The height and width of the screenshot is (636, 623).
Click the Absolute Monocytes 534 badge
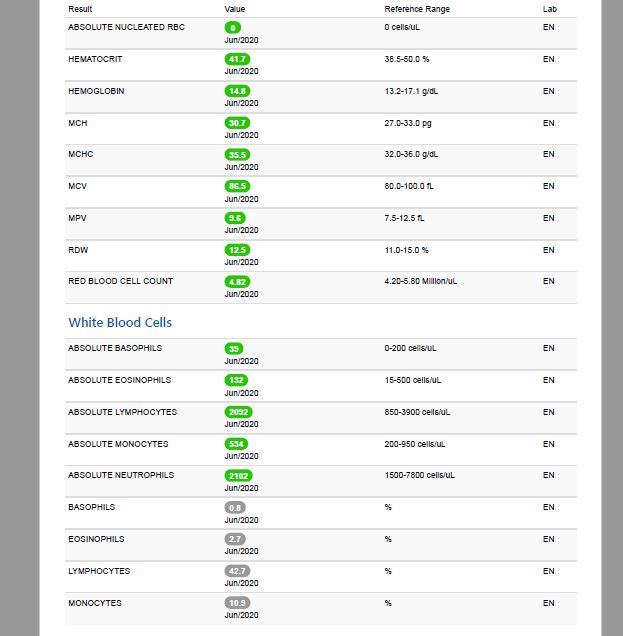[236, 444]
